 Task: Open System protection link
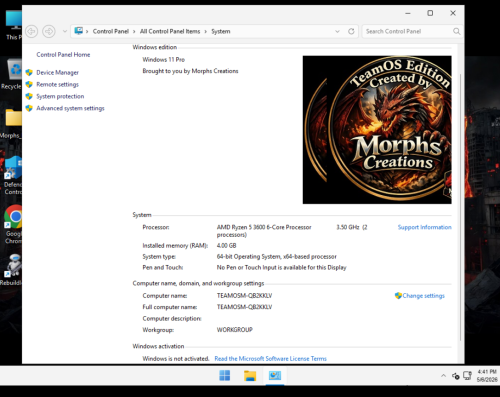click(x=60, y=96)
